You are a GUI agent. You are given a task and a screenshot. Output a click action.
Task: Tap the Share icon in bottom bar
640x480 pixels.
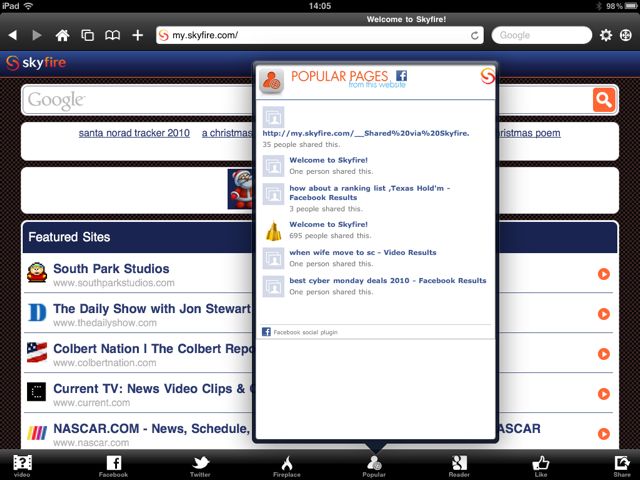622,466
